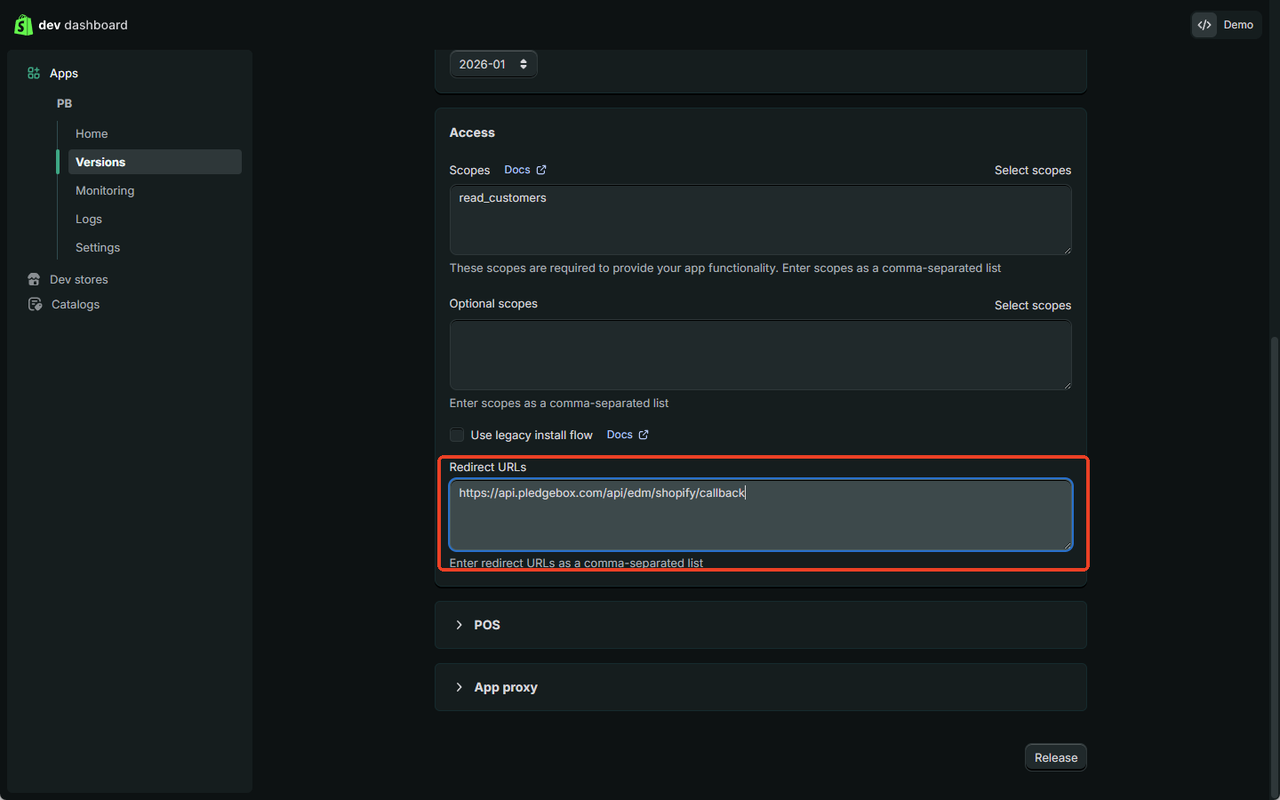Click the Optional scopes text area

[760, 355]
